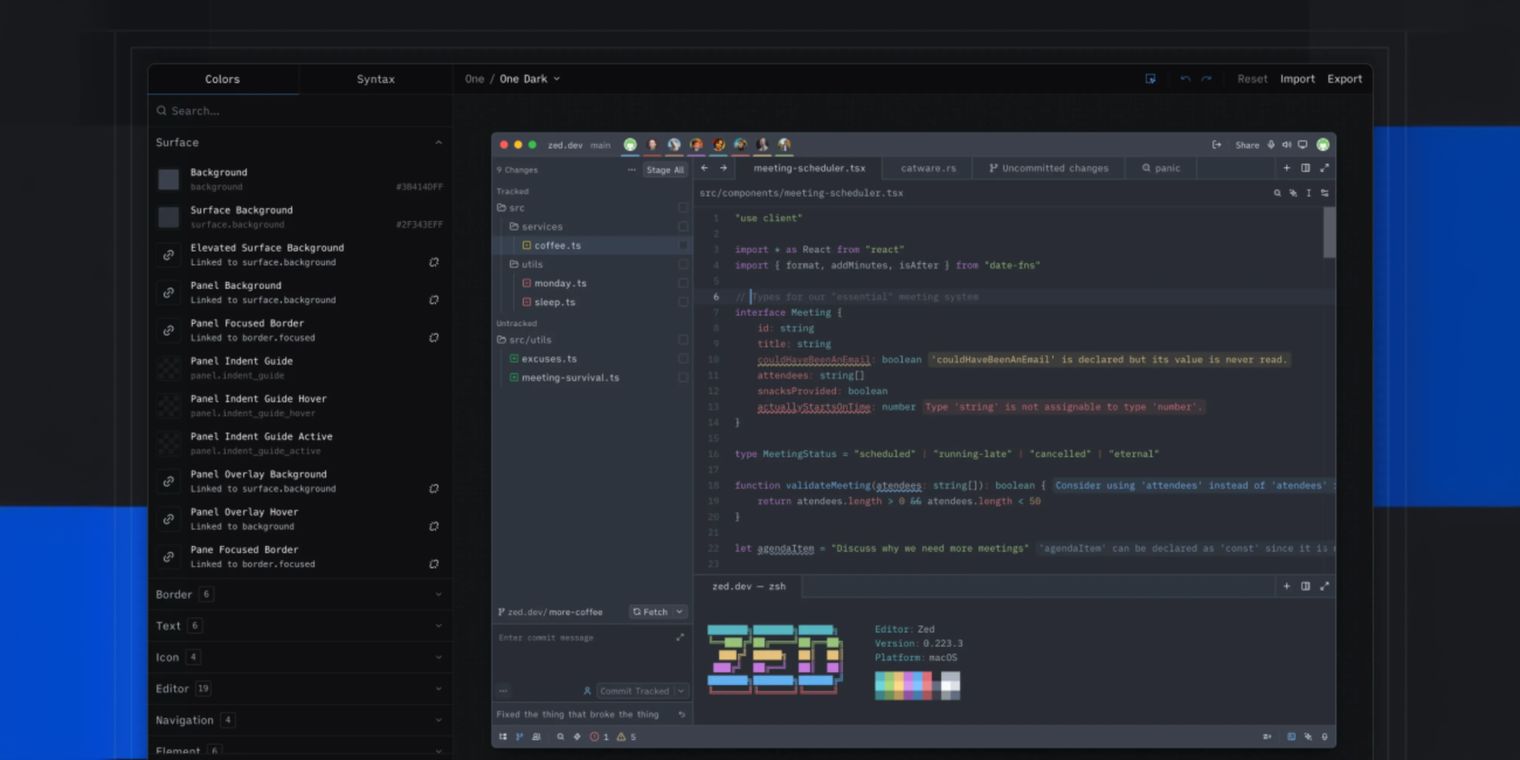Click the speaker audio icon in title bar
The image size is (1520, 760).
(1286, 145)
